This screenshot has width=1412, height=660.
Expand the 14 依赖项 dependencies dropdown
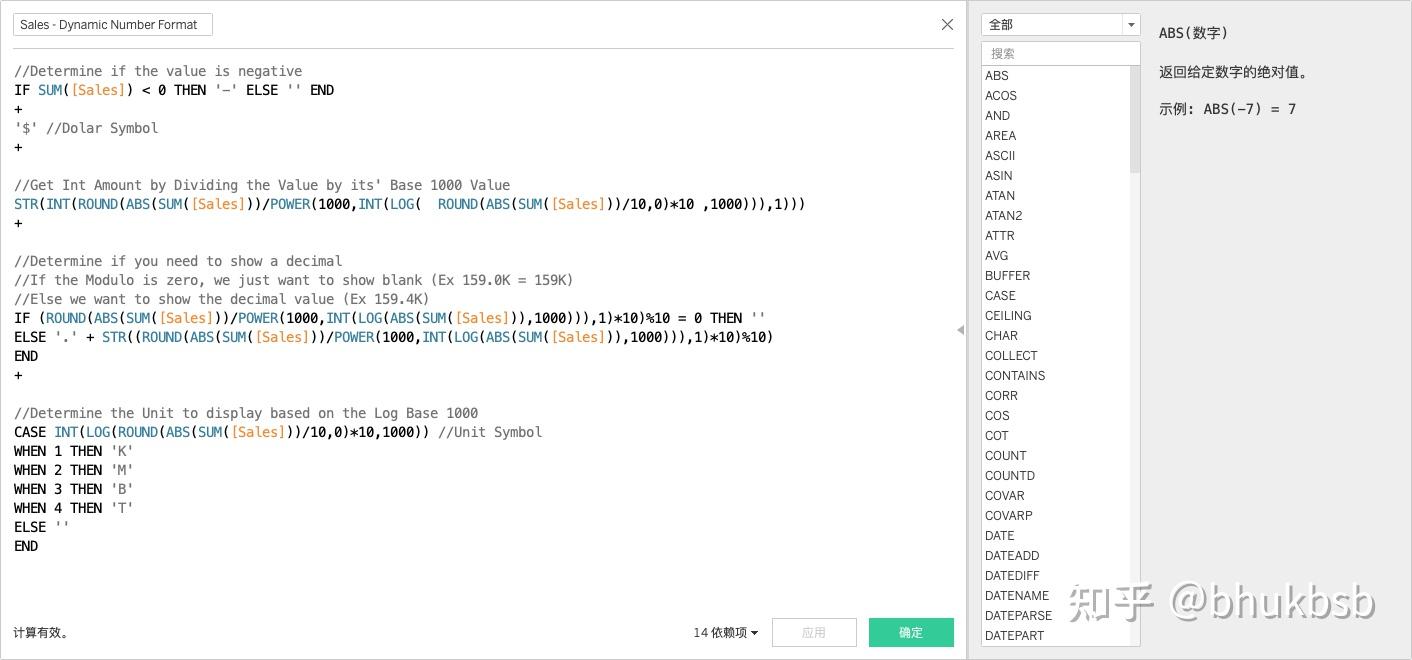pyautogui.click(x=725, y=632)
